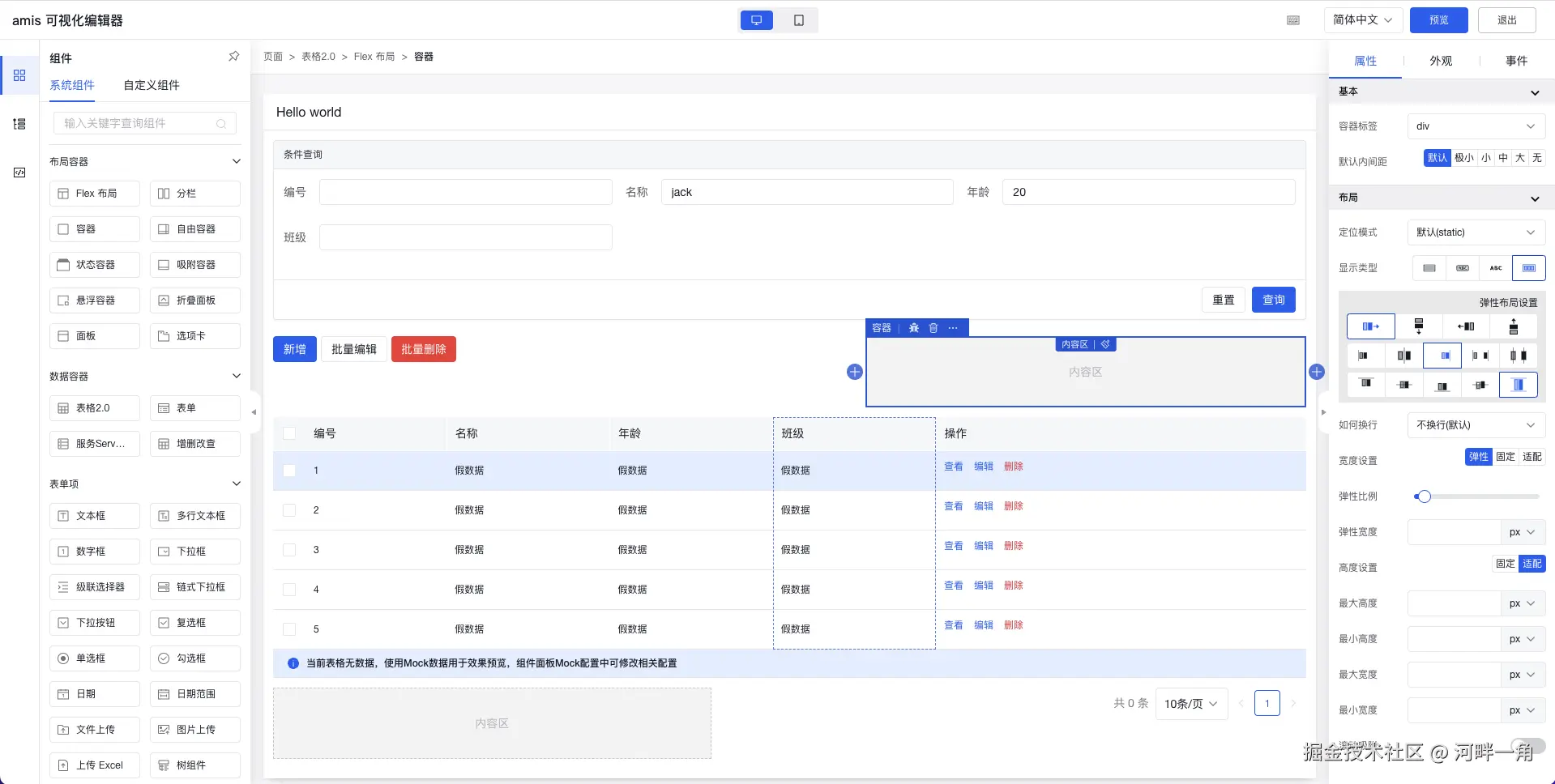1555x784 pixels.
Task: Choose justify center alignment icon
Action: coord(1404,356)
